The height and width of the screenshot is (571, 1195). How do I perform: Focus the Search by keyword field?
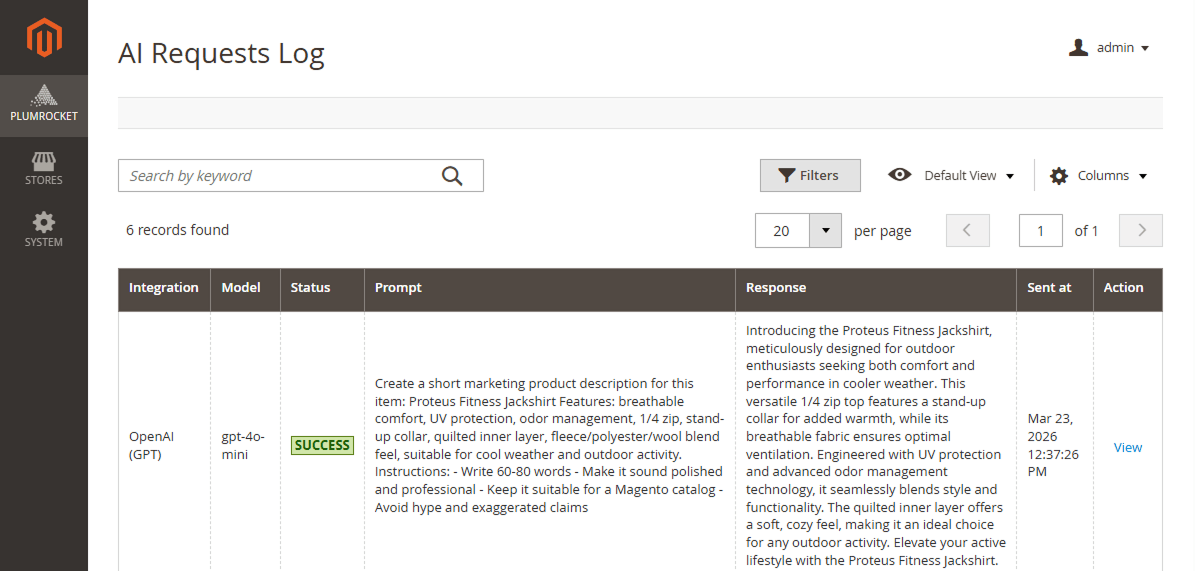(280, 176)
